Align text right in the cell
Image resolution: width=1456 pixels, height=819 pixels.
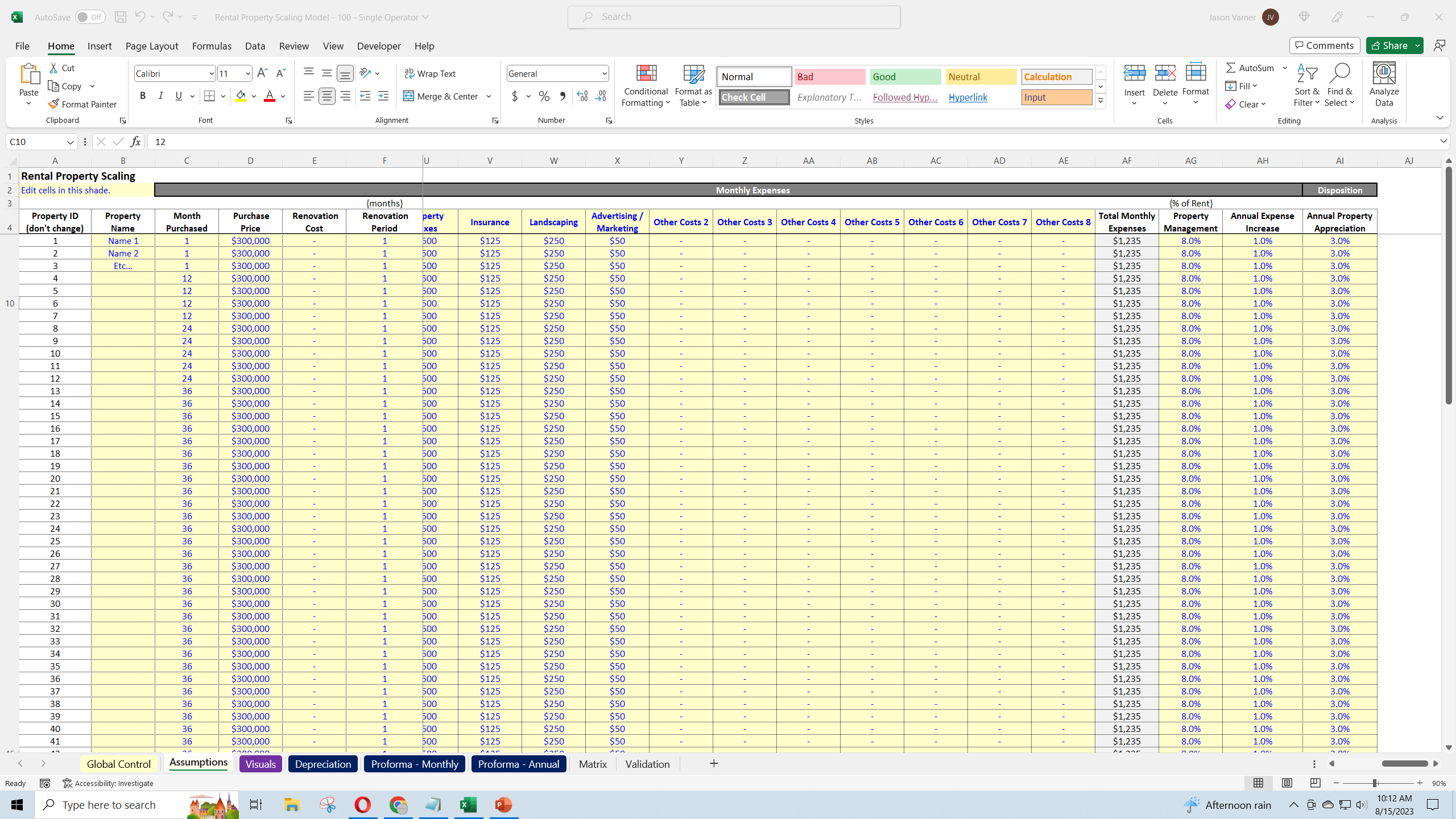345,96
